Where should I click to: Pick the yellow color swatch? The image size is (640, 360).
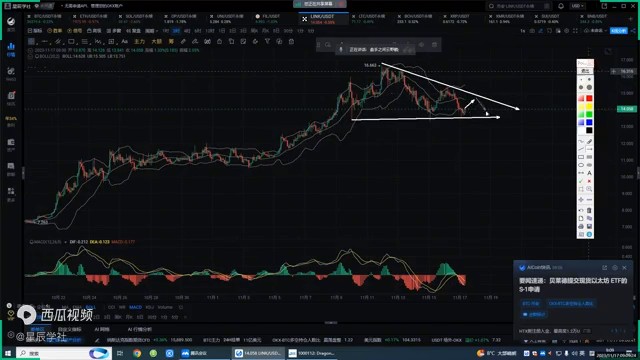pyautogui.click(x=589, y=107)
